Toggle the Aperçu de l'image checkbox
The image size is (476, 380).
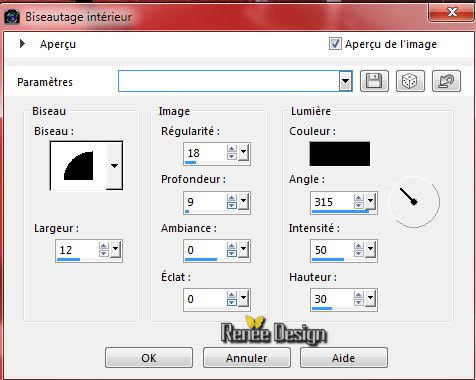[335, 44]
